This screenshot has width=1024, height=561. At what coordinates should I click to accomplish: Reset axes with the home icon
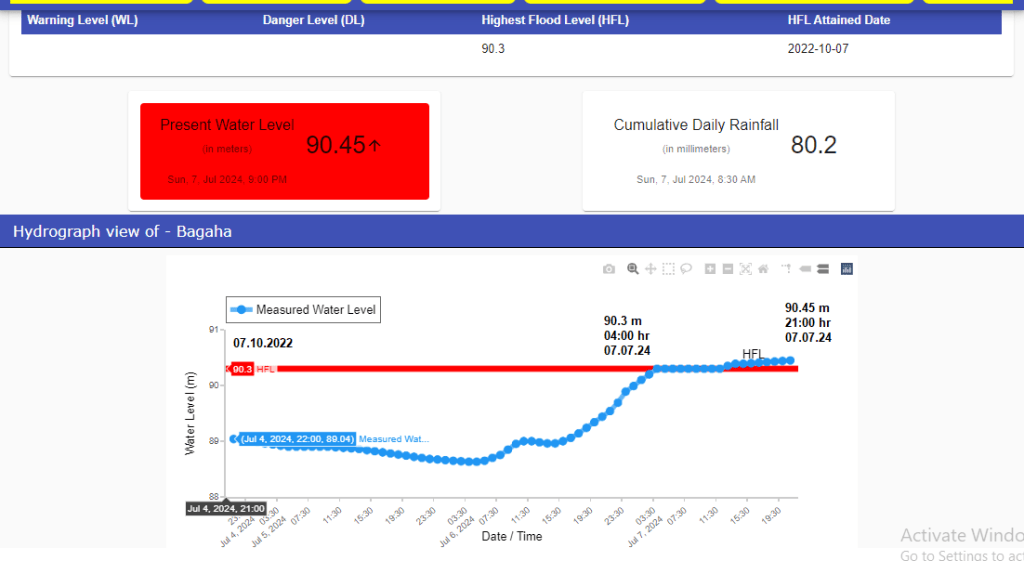763,269
